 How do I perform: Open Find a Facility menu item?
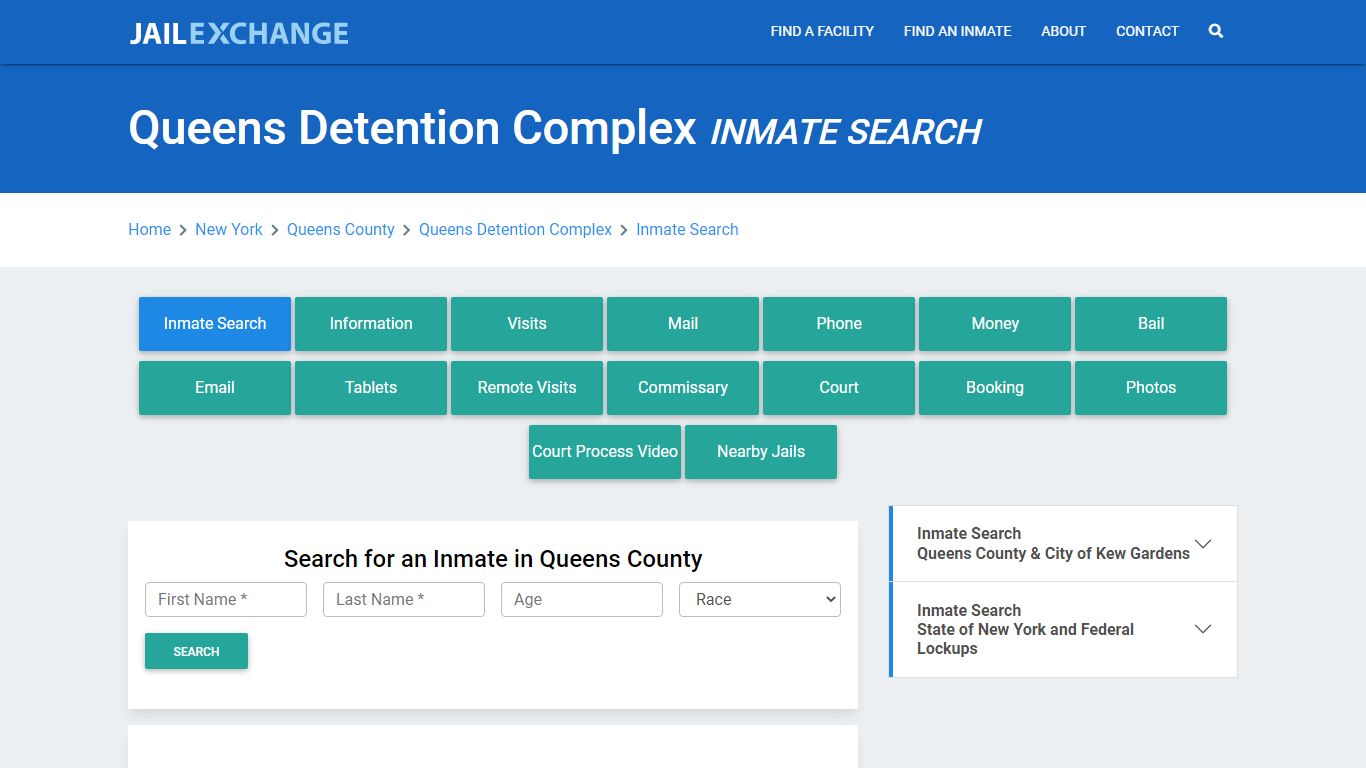[822, 31]
